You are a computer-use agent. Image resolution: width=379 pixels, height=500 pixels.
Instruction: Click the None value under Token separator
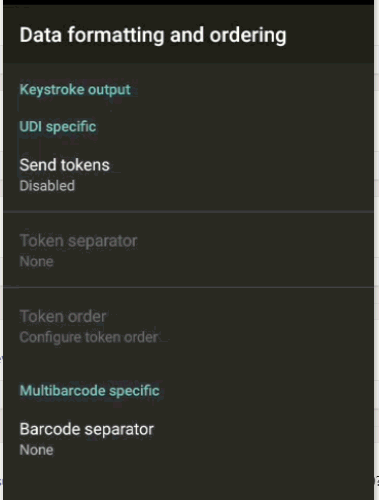(x=36, y=262)
